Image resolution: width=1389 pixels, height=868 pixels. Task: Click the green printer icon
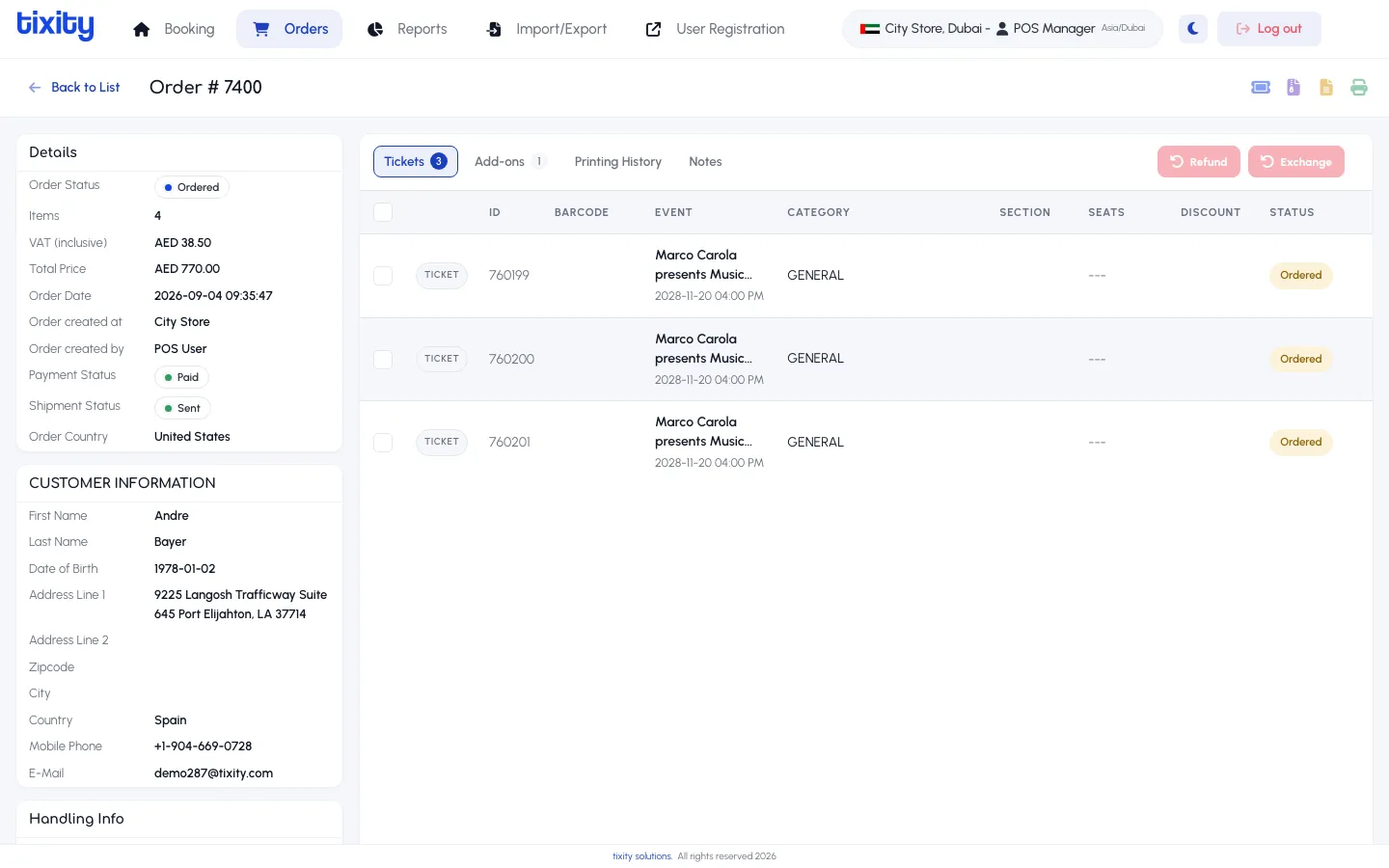(1359, 88)
